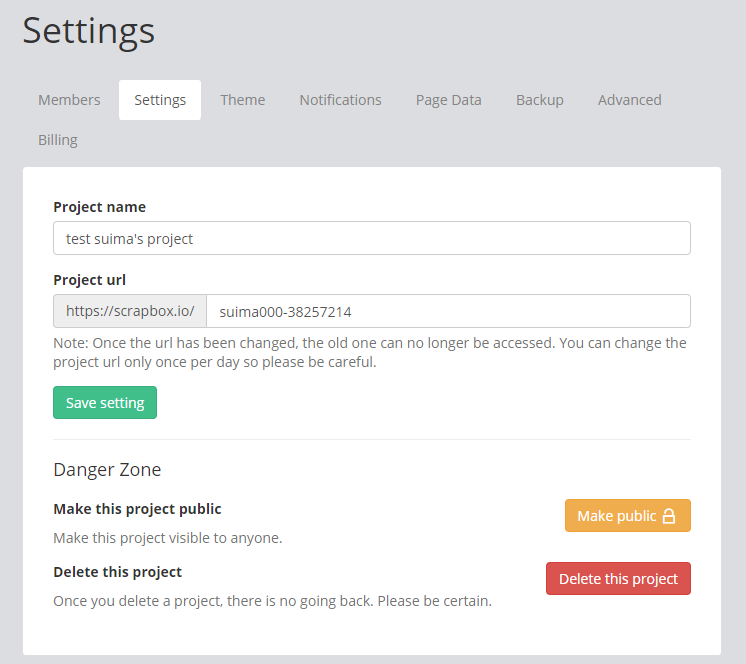Click the Danger Zone section heading
746x664 pixels.
pos(107,469)
